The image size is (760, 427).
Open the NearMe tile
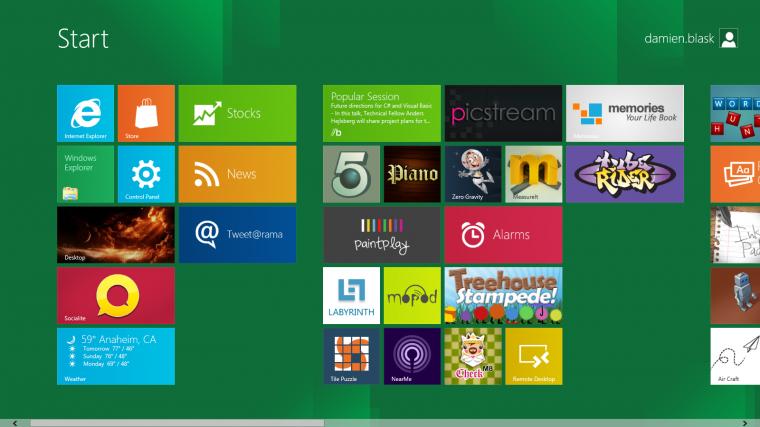[x=412, y=356]
